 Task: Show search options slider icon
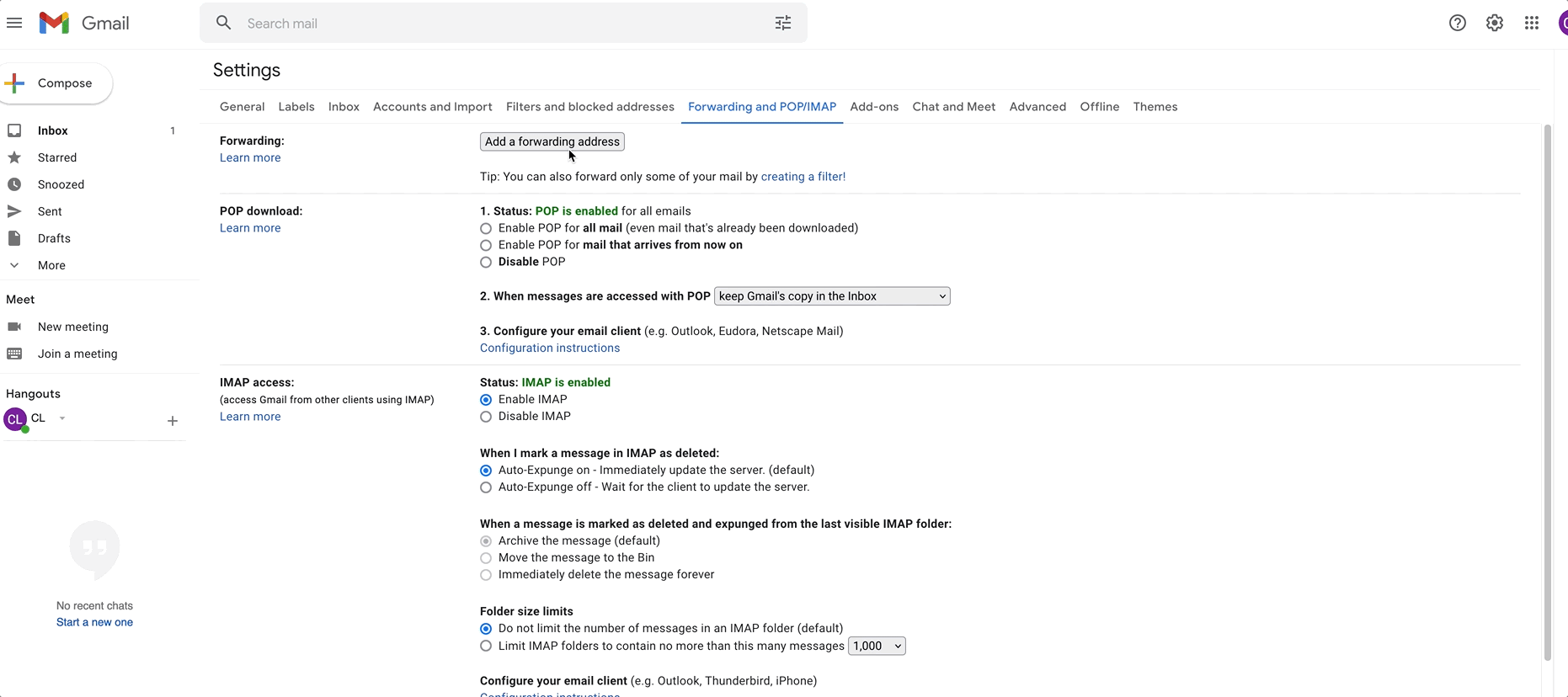coord(783,23)
